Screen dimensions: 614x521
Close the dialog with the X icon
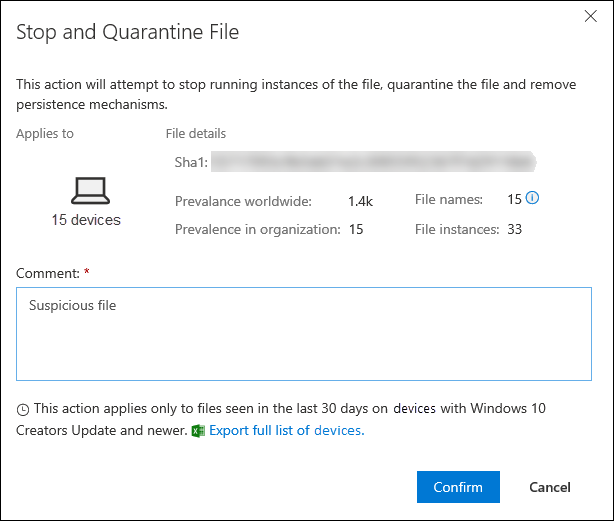tap(591, 16)
